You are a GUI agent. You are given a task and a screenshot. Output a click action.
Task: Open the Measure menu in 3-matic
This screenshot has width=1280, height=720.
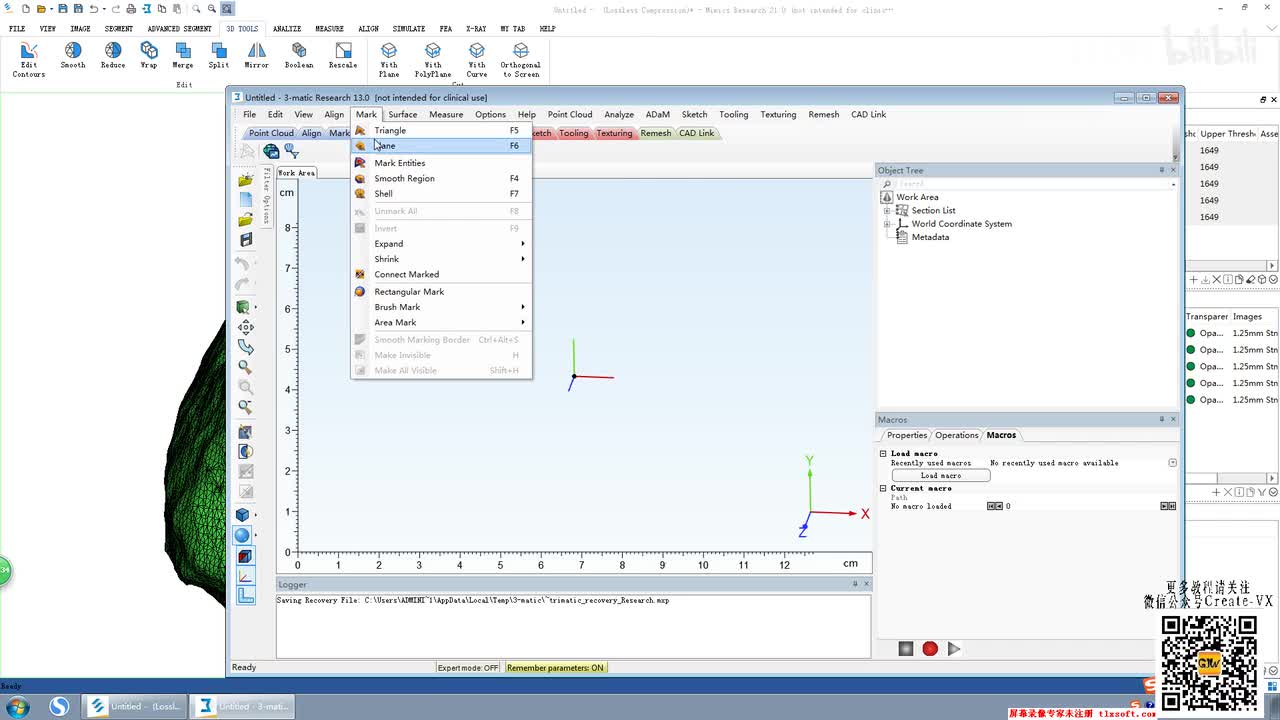click(446, 114)
